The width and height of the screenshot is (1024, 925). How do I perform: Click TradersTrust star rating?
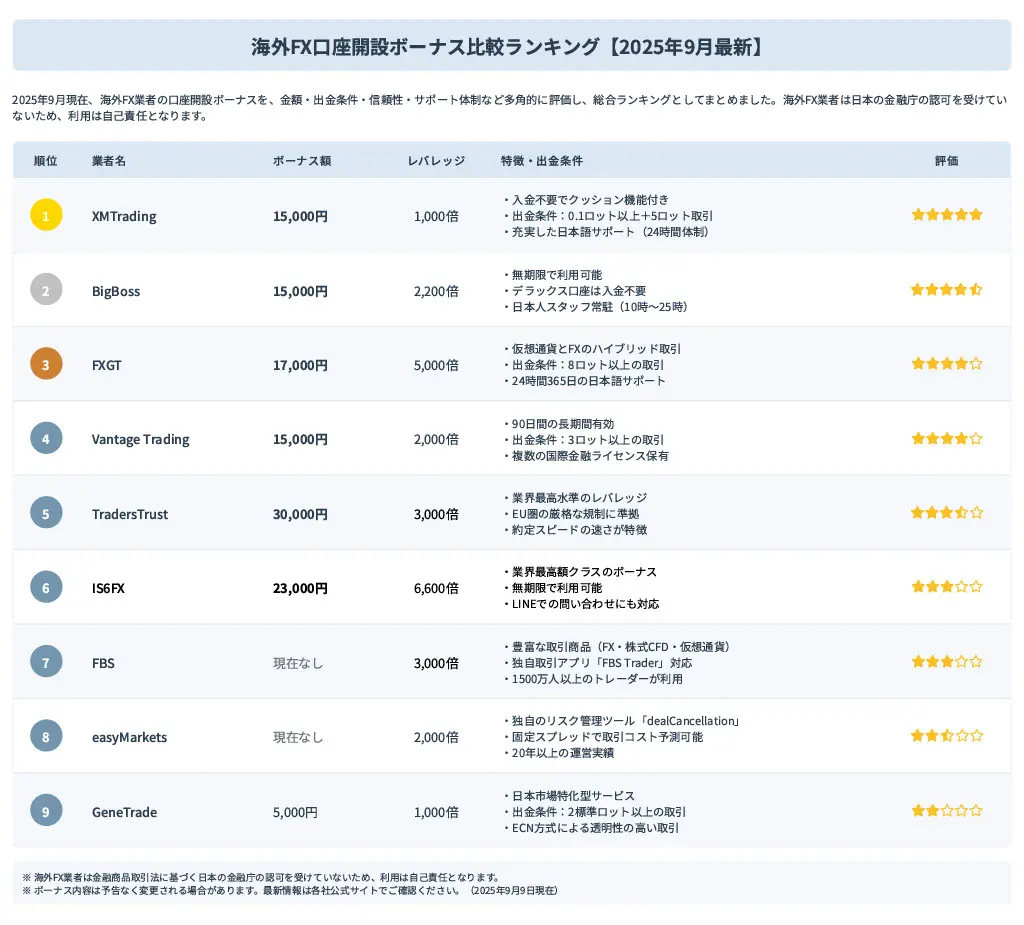point(947,513)
